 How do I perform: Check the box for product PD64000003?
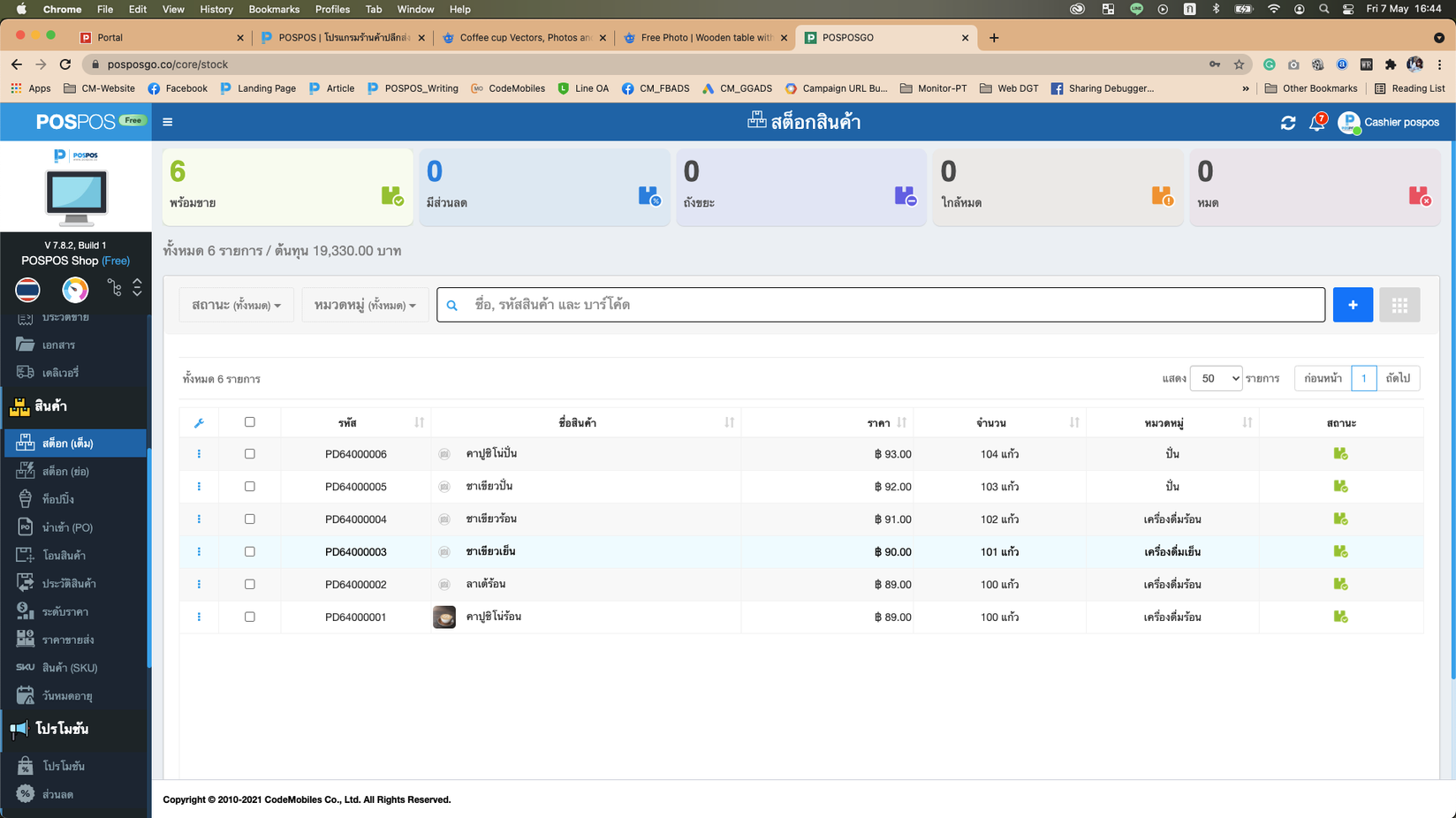250,552
